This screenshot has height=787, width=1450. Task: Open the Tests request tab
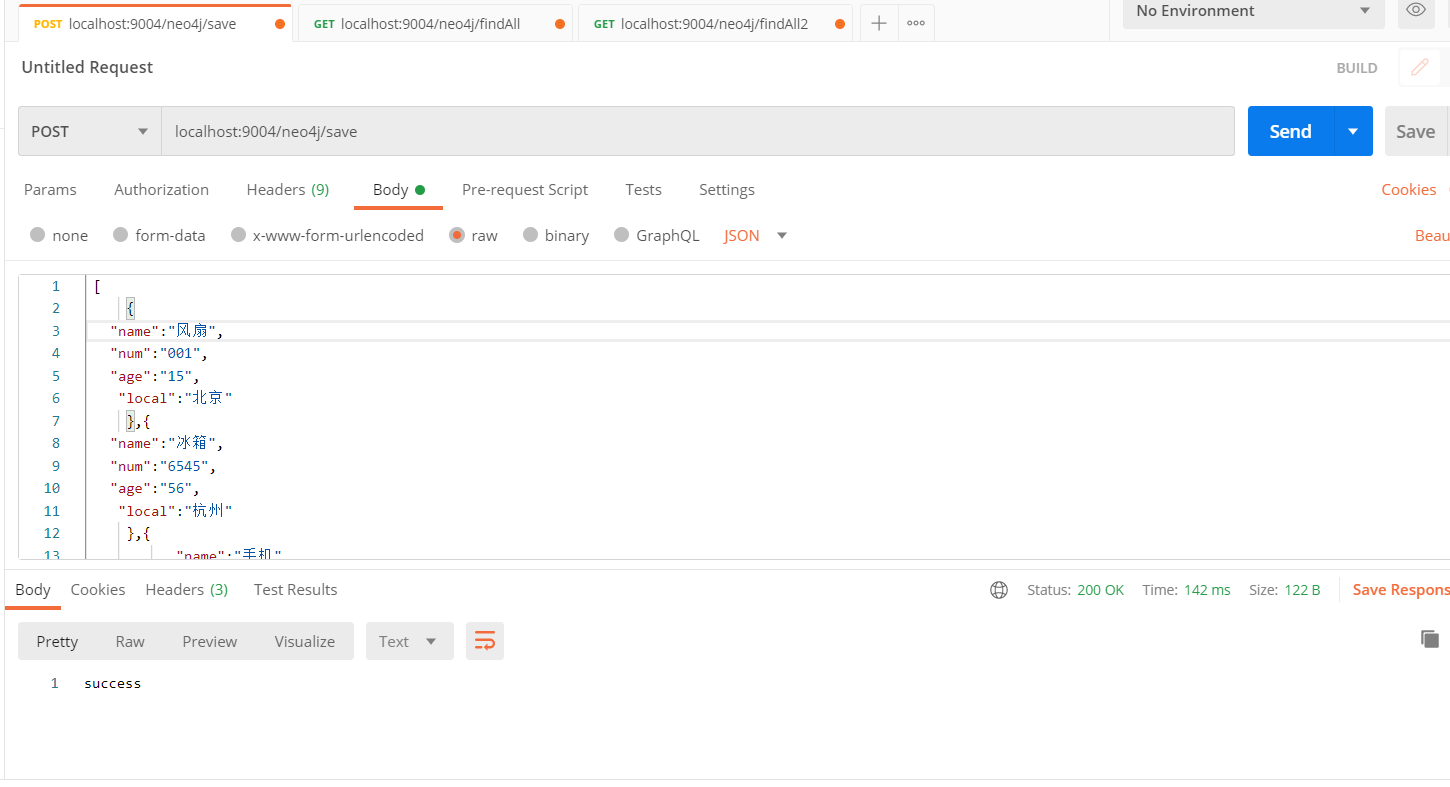pyautogui.click(x=643, y=190)
